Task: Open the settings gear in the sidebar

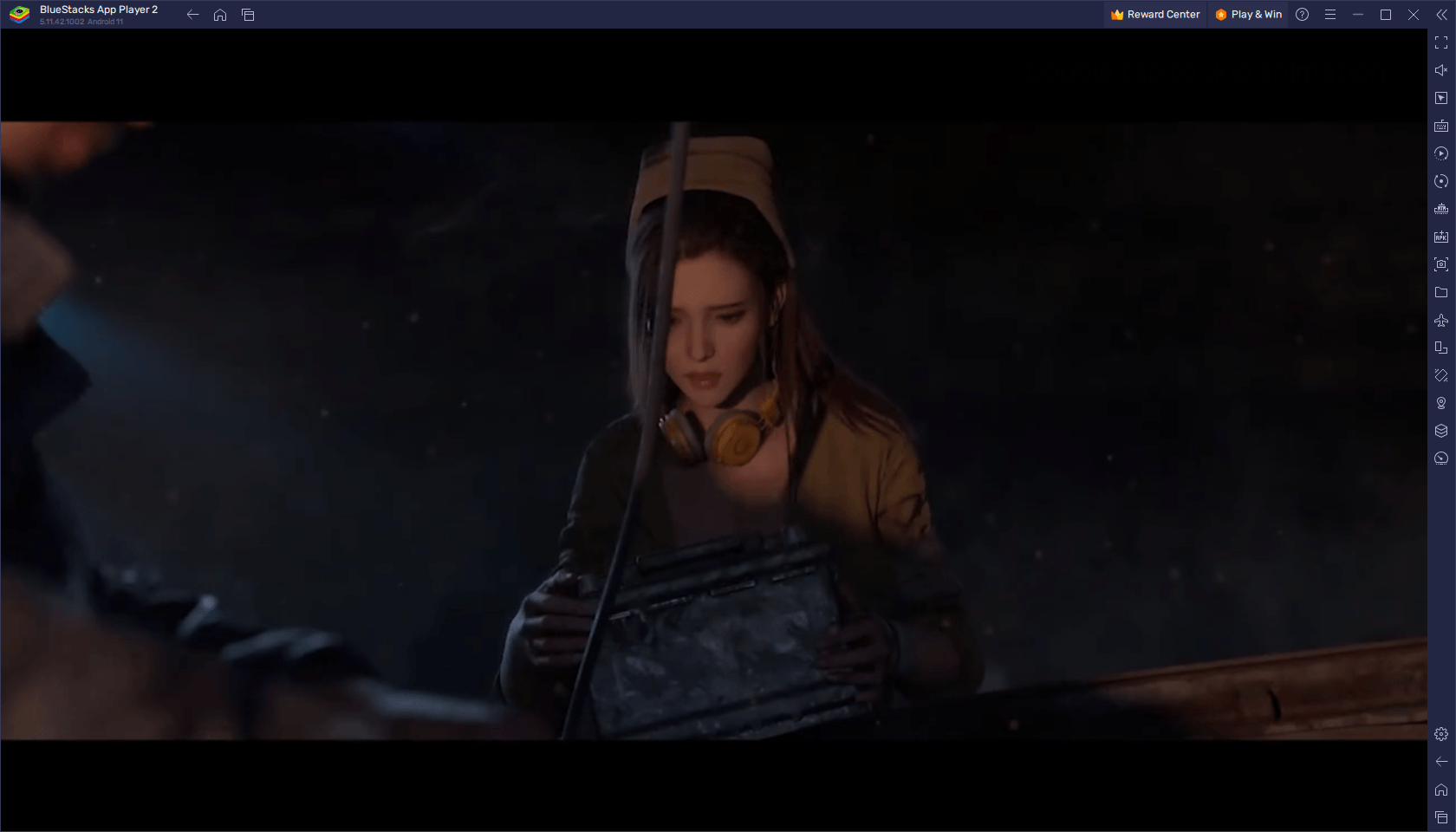Action: [1441, 734]
